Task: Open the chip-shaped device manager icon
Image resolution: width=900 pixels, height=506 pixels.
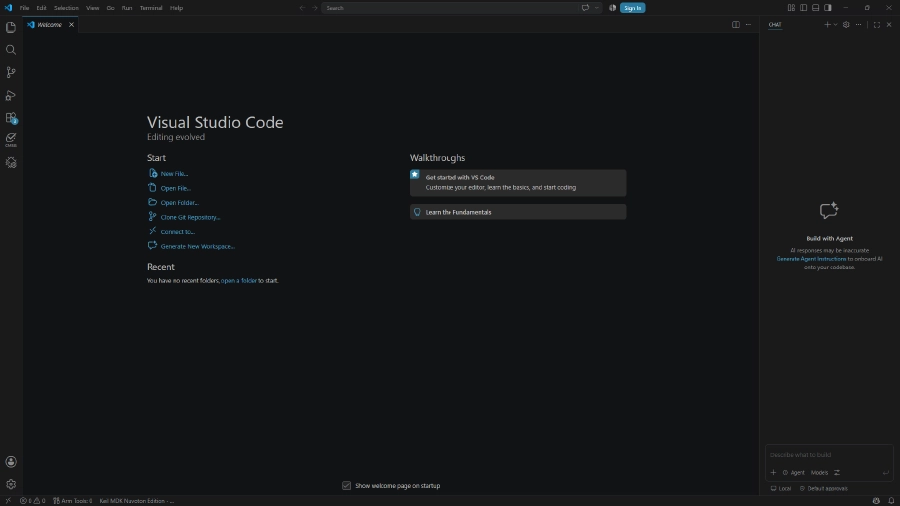Action: [x=11, y=163]
